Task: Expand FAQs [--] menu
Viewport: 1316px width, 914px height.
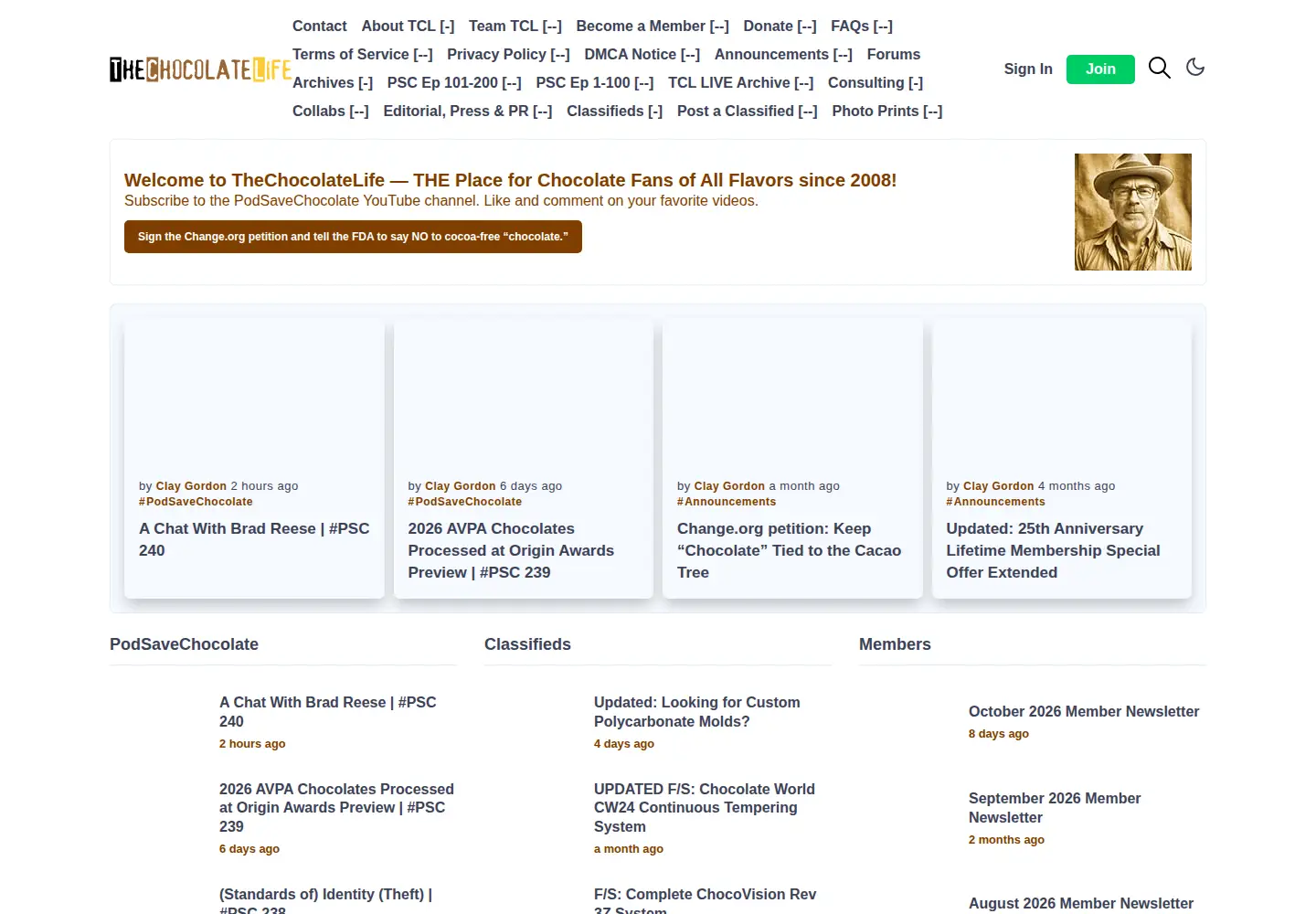Action: coord(862,27)
